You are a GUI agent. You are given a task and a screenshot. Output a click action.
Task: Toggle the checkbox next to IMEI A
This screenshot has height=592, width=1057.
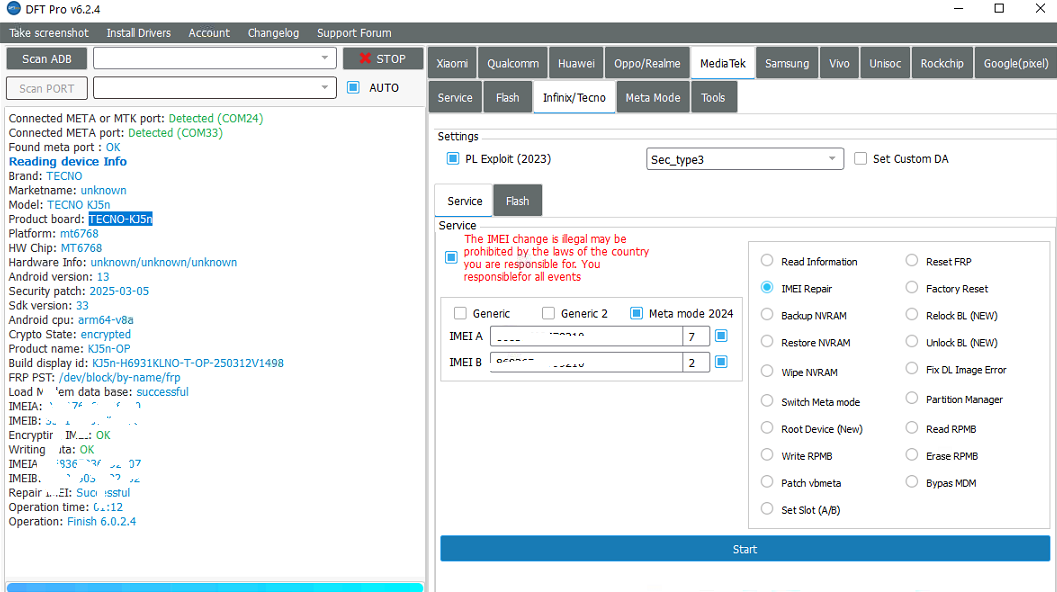point(721,336)
